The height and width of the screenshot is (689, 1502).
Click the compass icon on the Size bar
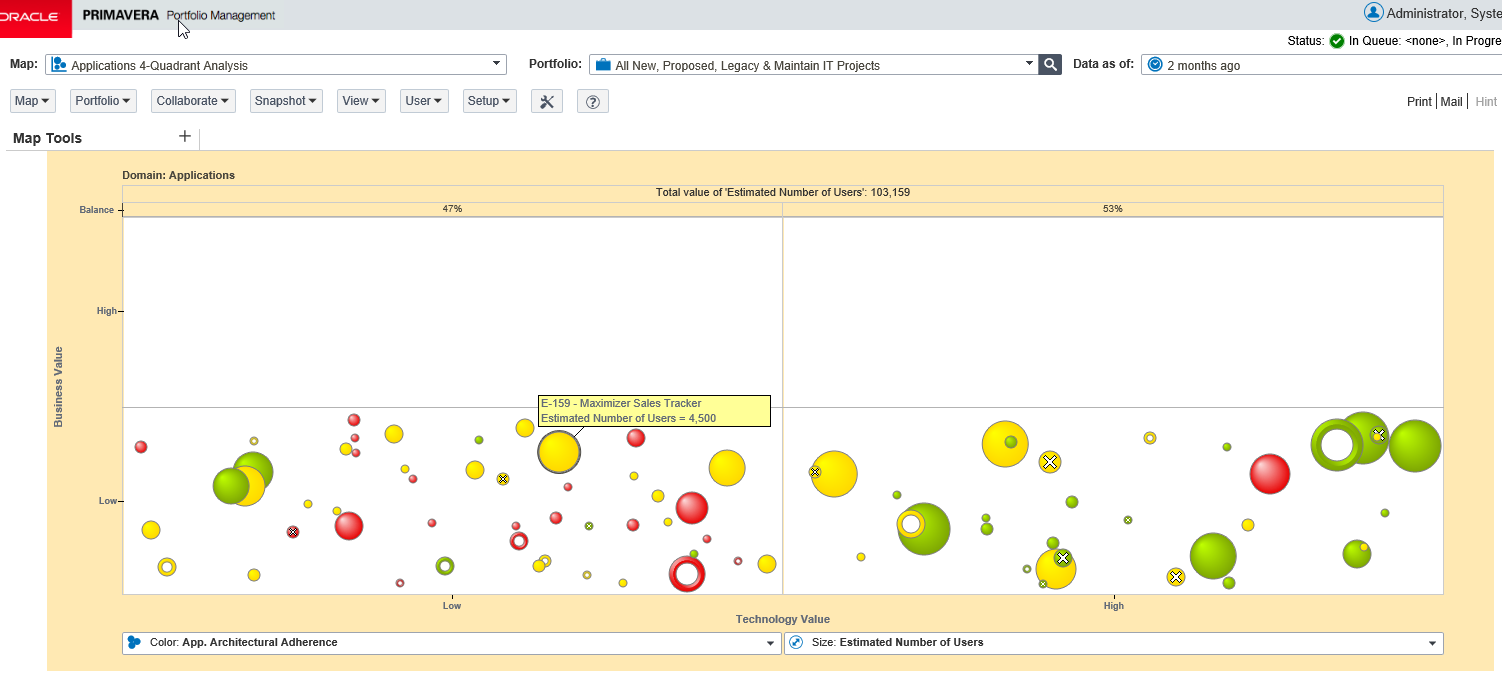[x=795, y=643]
